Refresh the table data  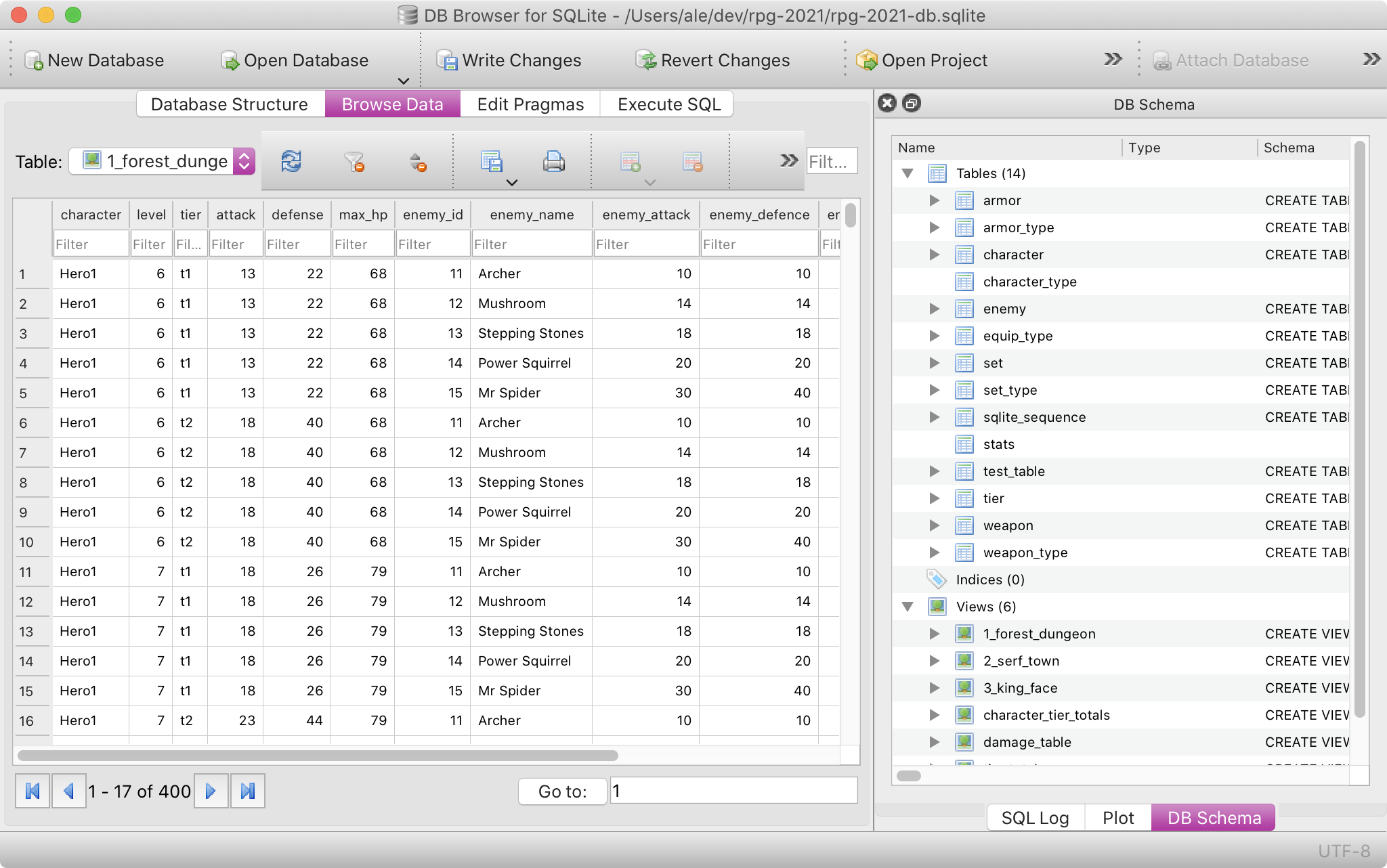pos(290,161)
